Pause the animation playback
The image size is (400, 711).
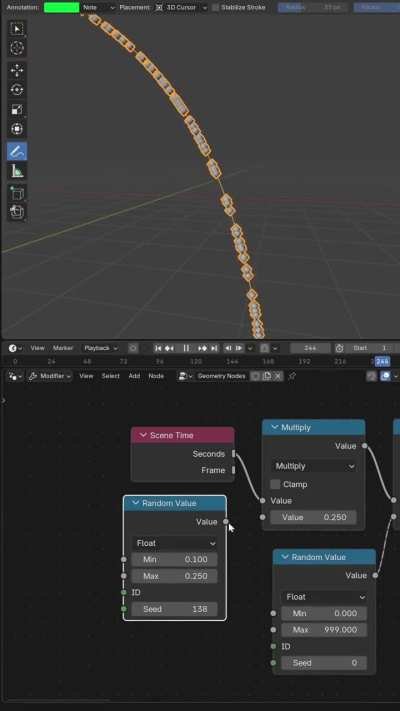186,348
